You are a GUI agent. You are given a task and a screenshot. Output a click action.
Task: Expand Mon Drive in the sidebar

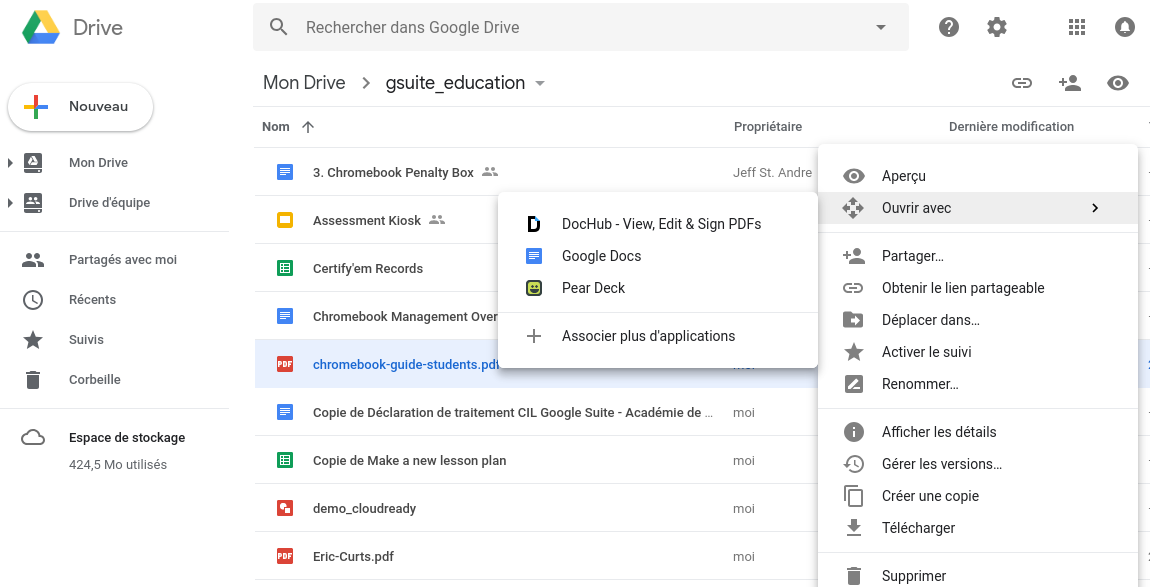pyautogui.click(x=10, y=162)
